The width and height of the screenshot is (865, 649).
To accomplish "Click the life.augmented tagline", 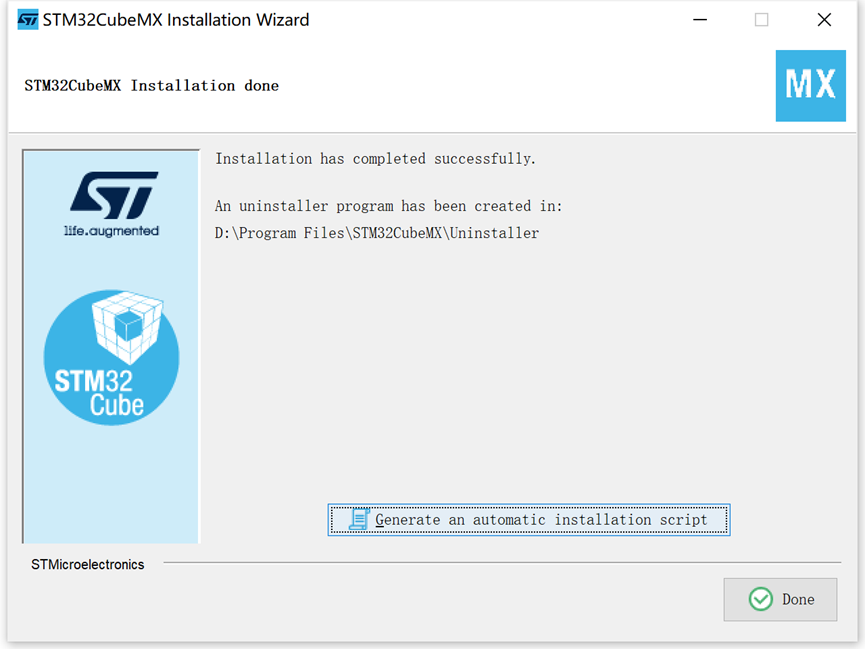I will point(111,231).
